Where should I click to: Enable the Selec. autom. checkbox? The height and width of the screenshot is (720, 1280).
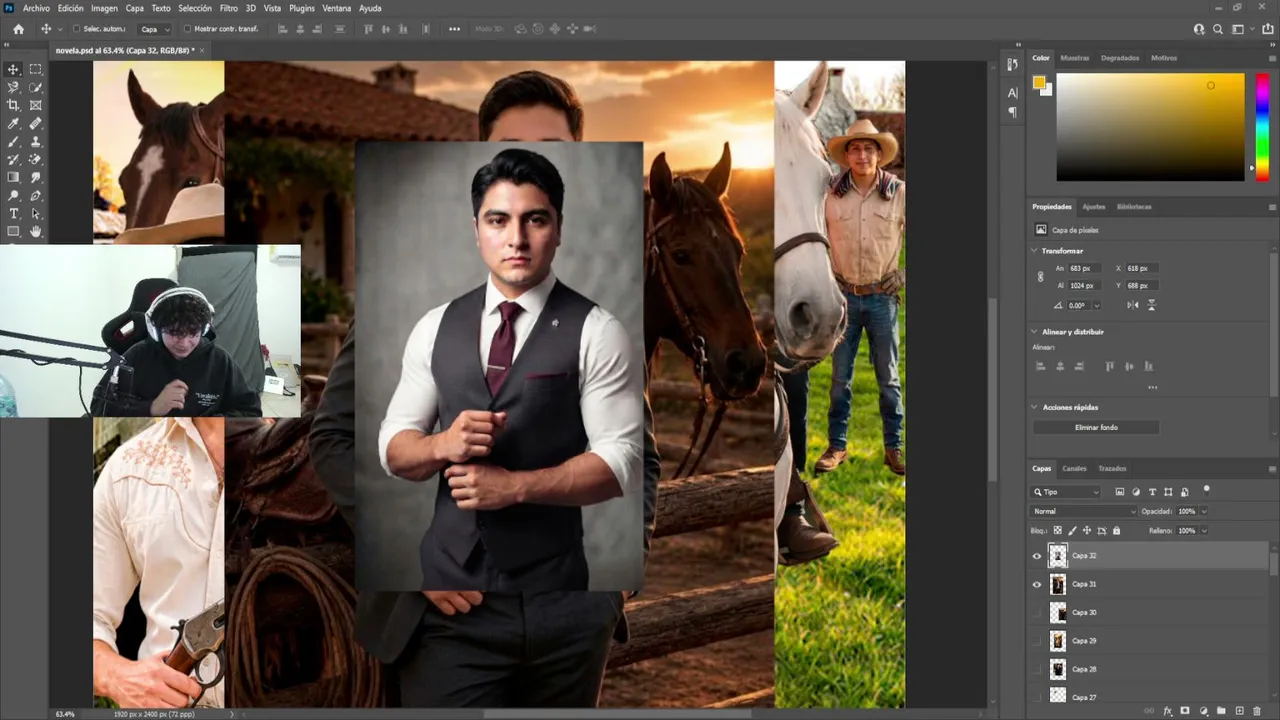point(75,29)
